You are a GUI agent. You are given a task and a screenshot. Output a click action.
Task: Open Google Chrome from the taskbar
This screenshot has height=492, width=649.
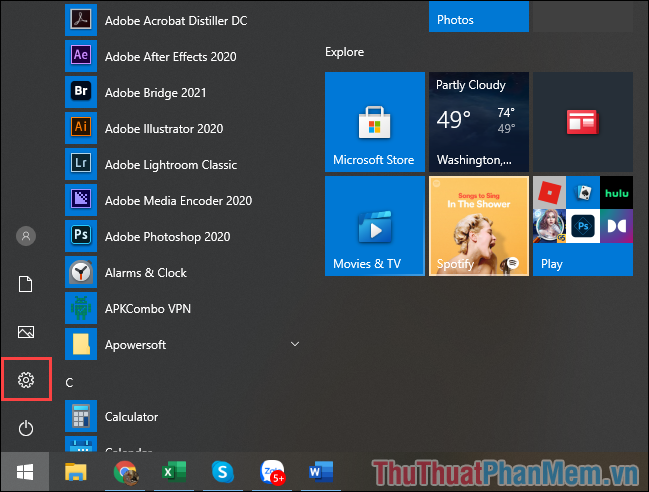coord(125,472)
